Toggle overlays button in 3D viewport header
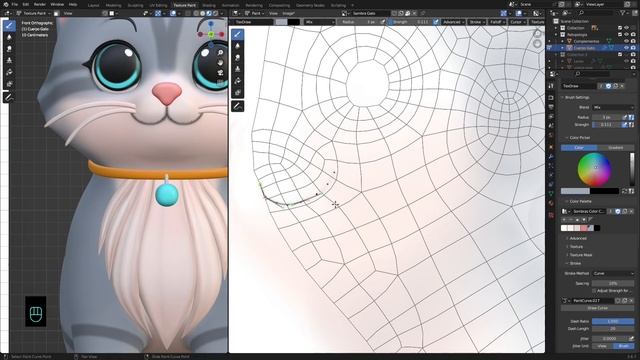640x360 pixels. point(173,13)
